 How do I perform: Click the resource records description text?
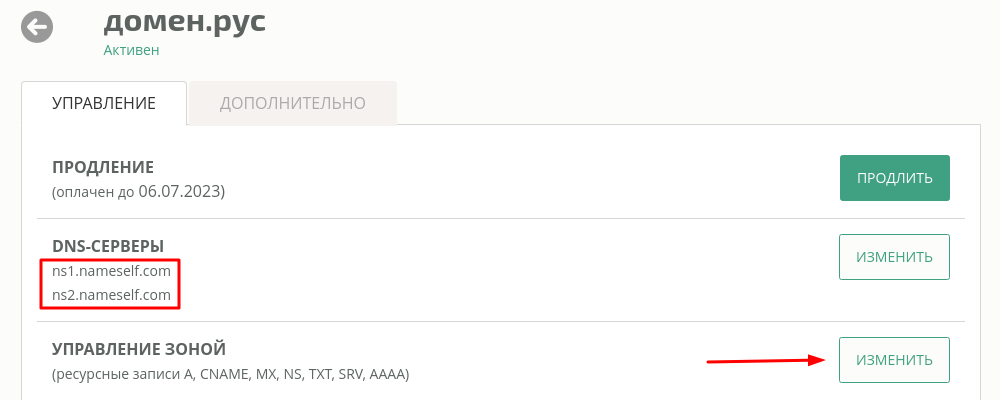pos(230,374)
